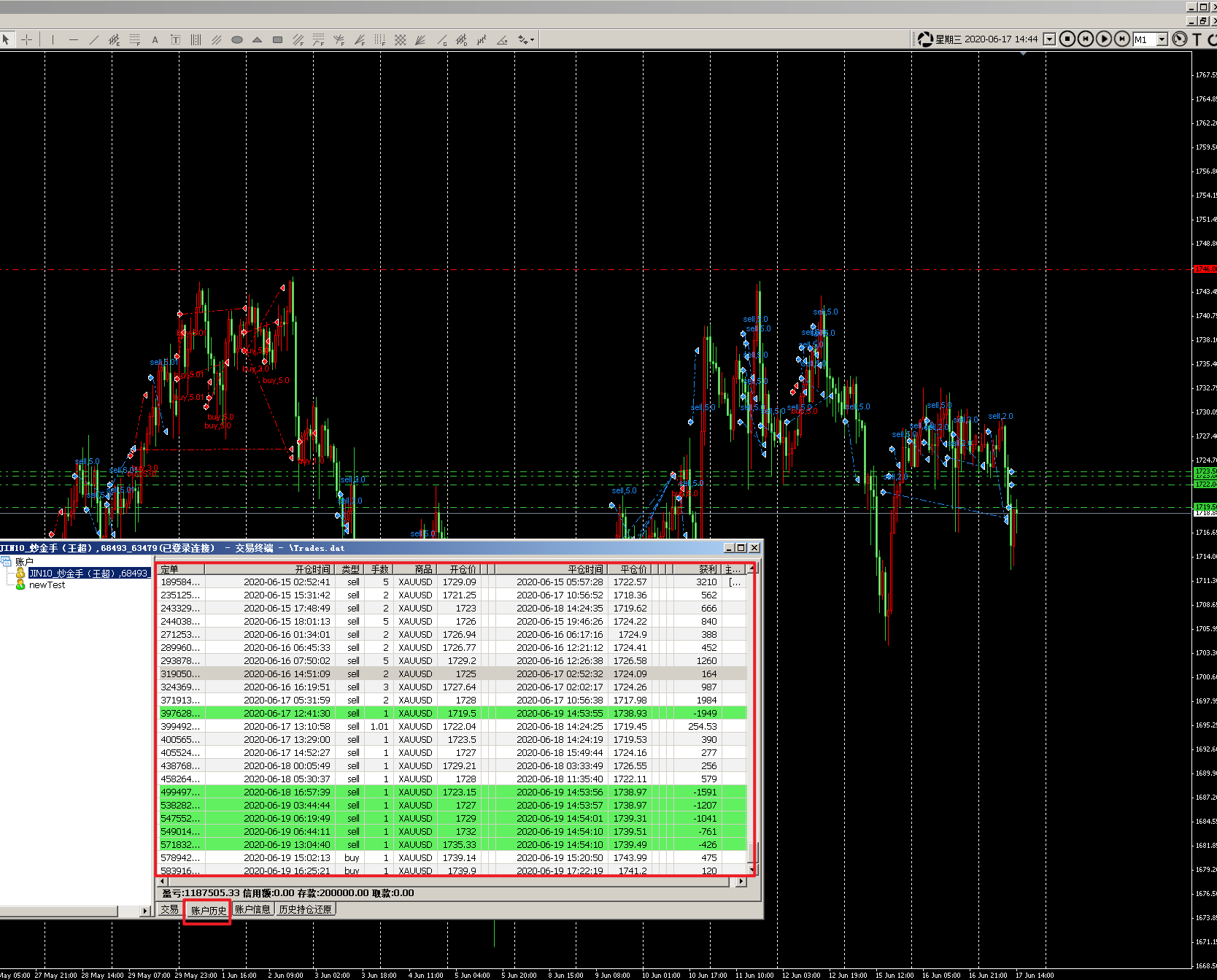Screen dimensions: 1217x980
Task: Click the 开仓时间 column header
Action: tap(312, 569)
